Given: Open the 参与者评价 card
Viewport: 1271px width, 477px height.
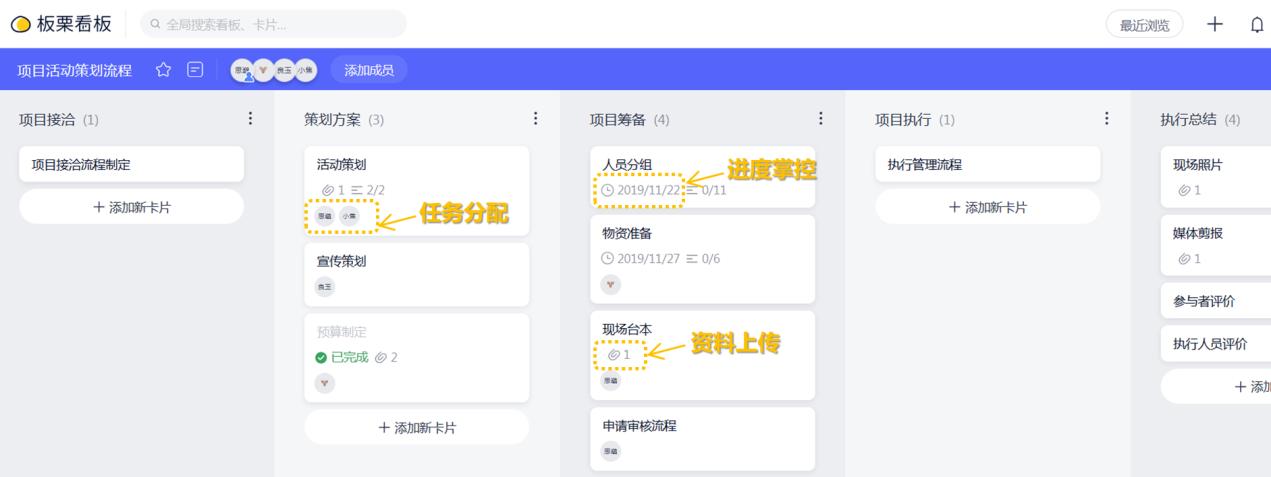Looking at the screenshot, I should point(1216,302).
